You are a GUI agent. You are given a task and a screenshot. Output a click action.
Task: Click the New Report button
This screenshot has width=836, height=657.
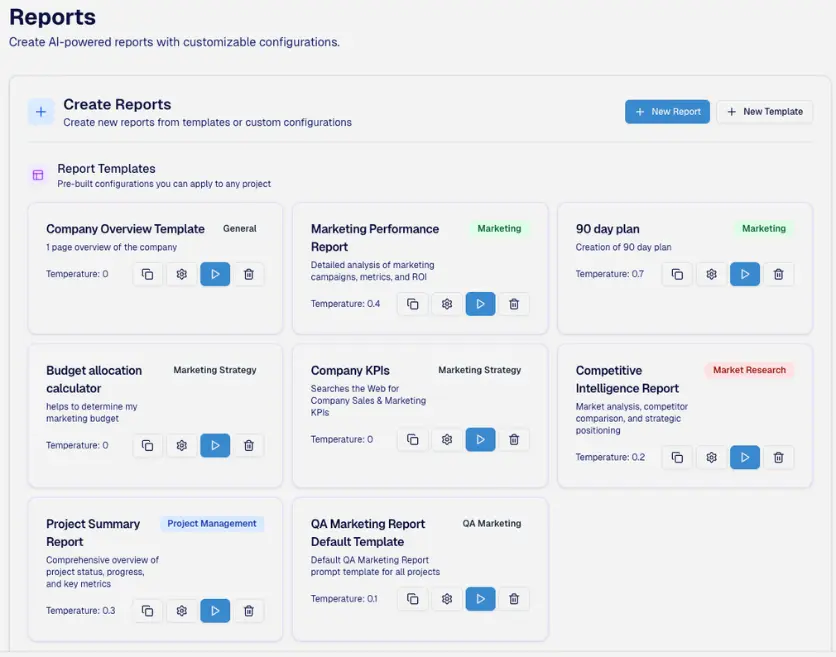click(667, 112)
